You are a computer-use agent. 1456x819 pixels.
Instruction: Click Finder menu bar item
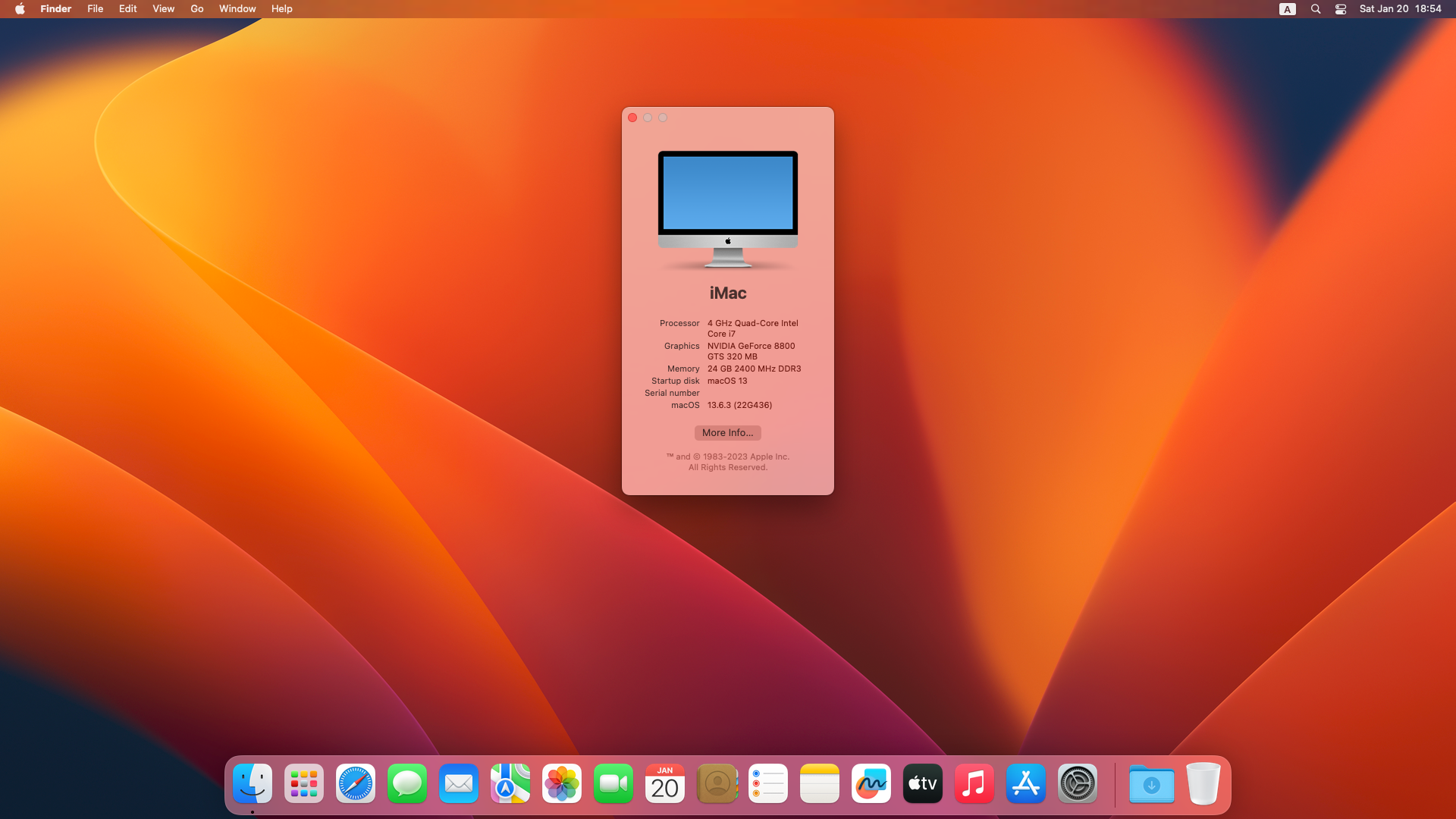[55, 8]
